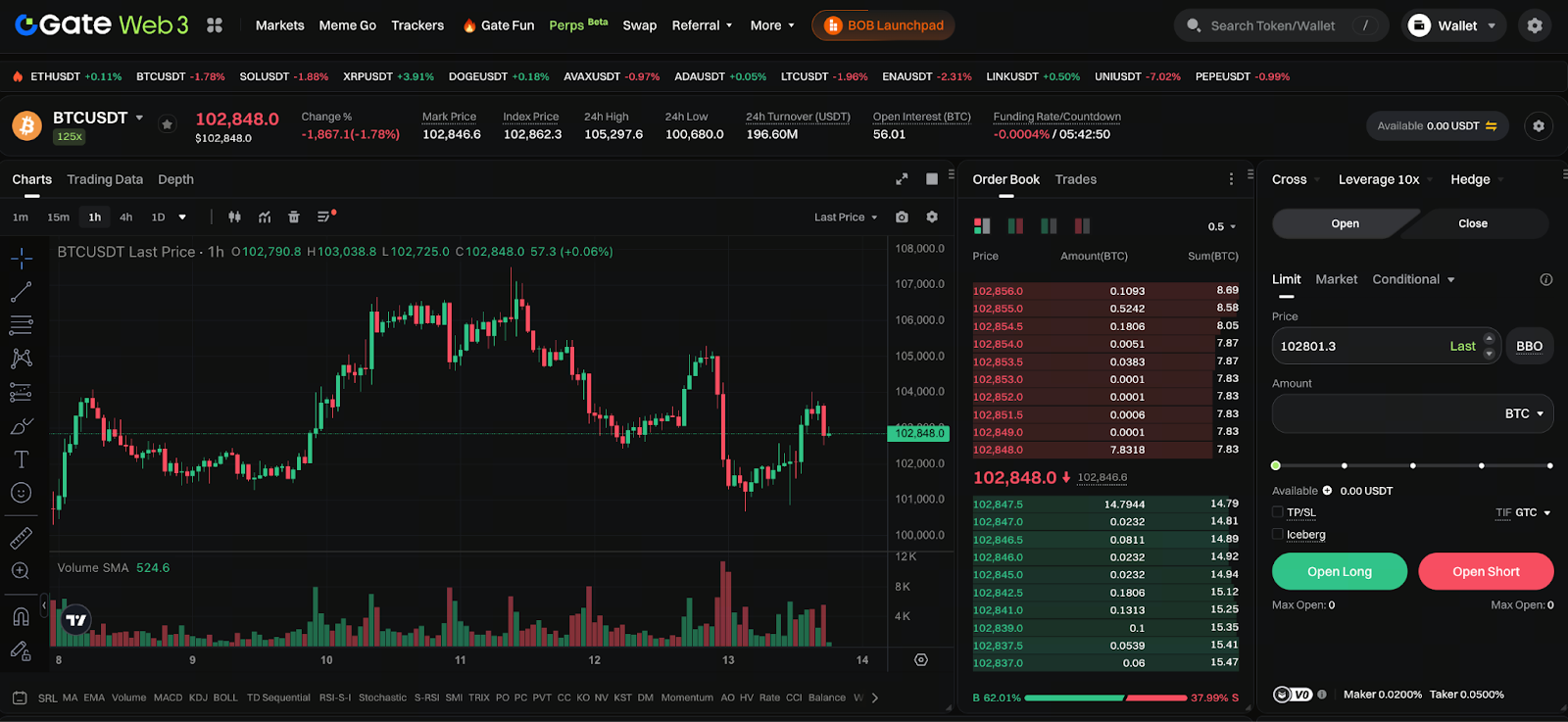Open trading panel preferences gear
Image resolution: width=1568 pixels, height=722 pixels.
tap(1539, 126)
